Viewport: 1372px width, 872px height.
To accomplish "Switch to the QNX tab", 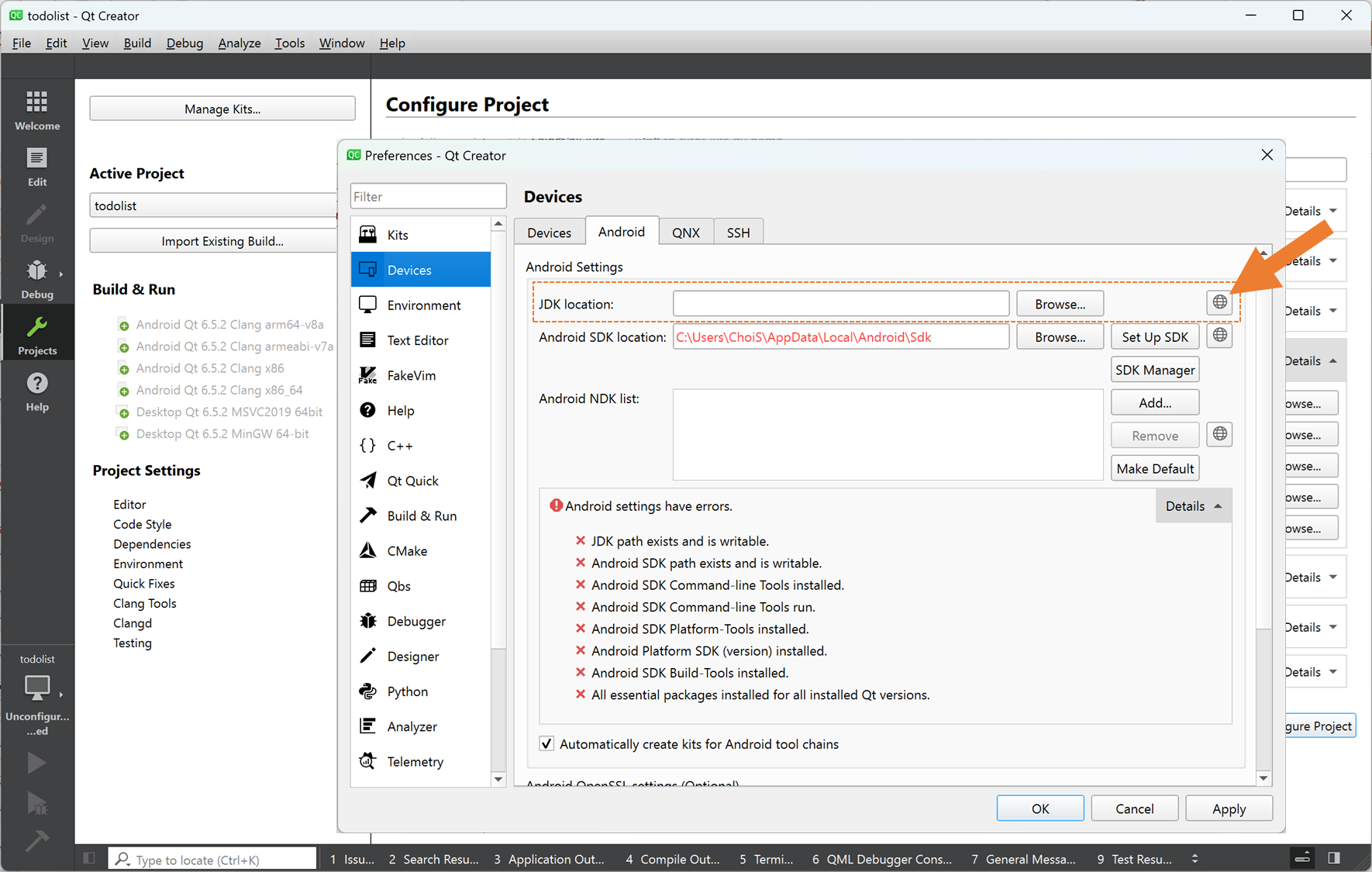I will pyautogui.click(x=685, y=233).
